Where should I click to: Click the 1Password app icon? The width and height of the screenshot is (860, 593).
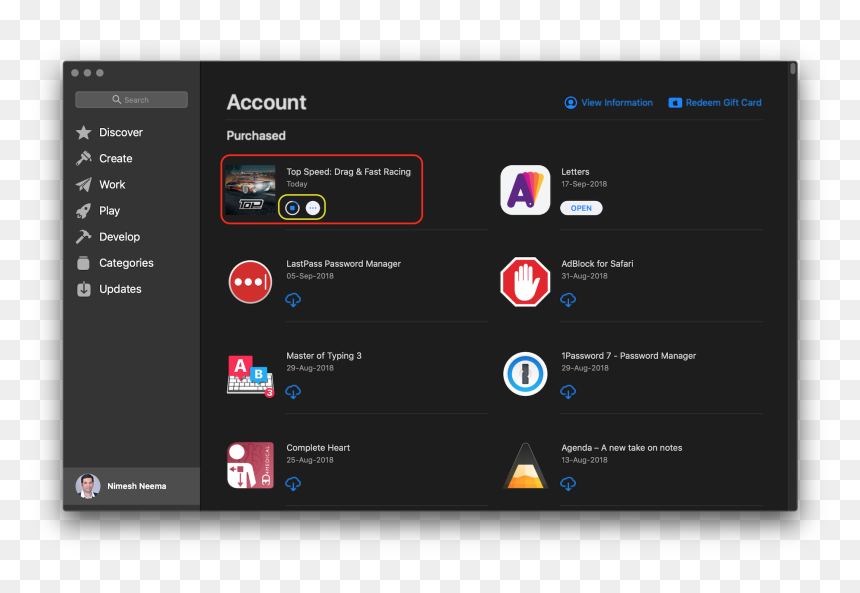[x=525, y=374]
